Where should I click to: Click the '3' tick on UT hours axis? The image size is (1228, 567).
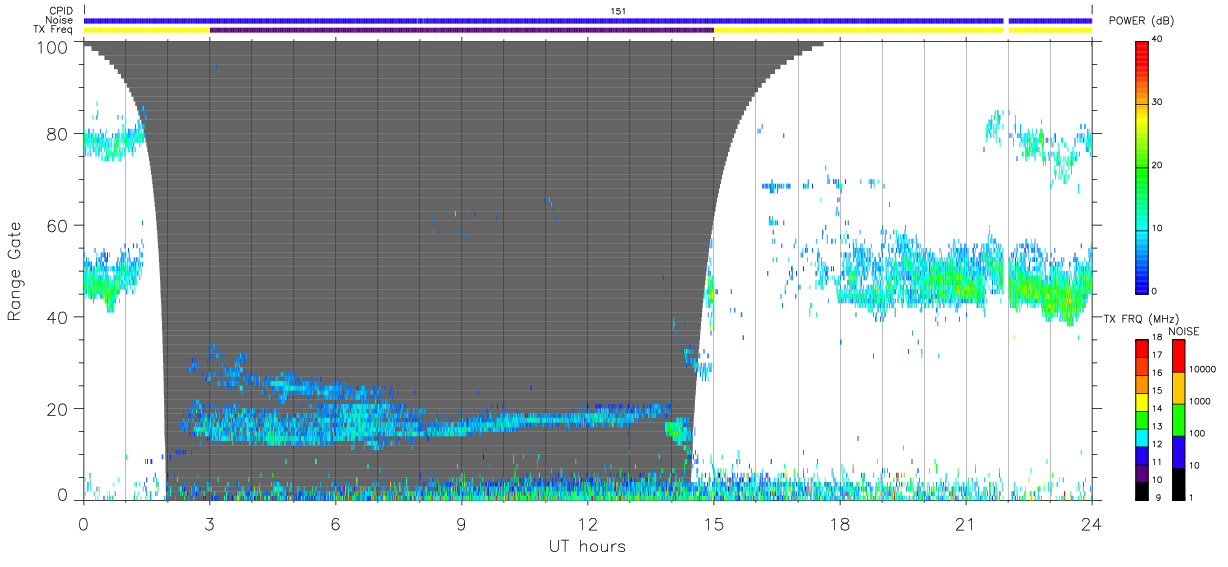coord(210,523)
